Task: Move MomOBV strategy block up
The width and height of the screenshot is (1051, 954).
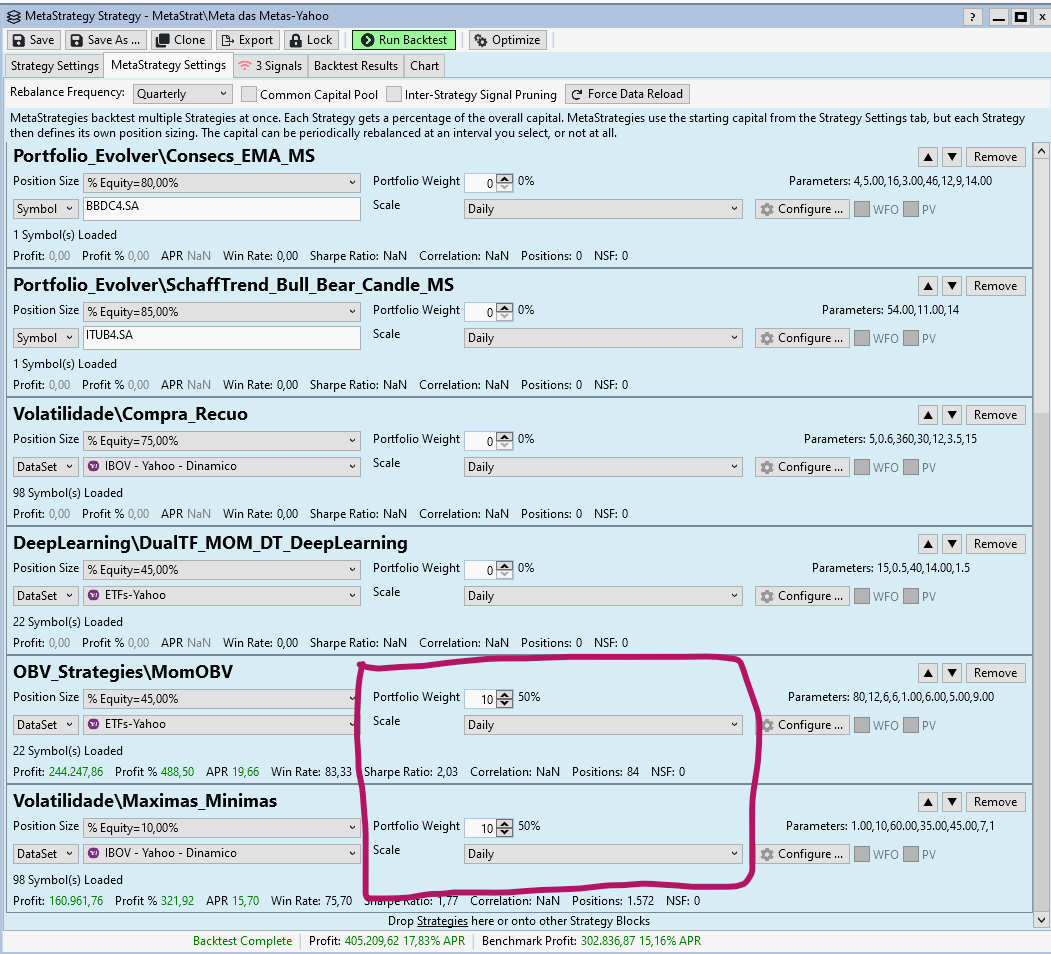Action: click(928, 673)
